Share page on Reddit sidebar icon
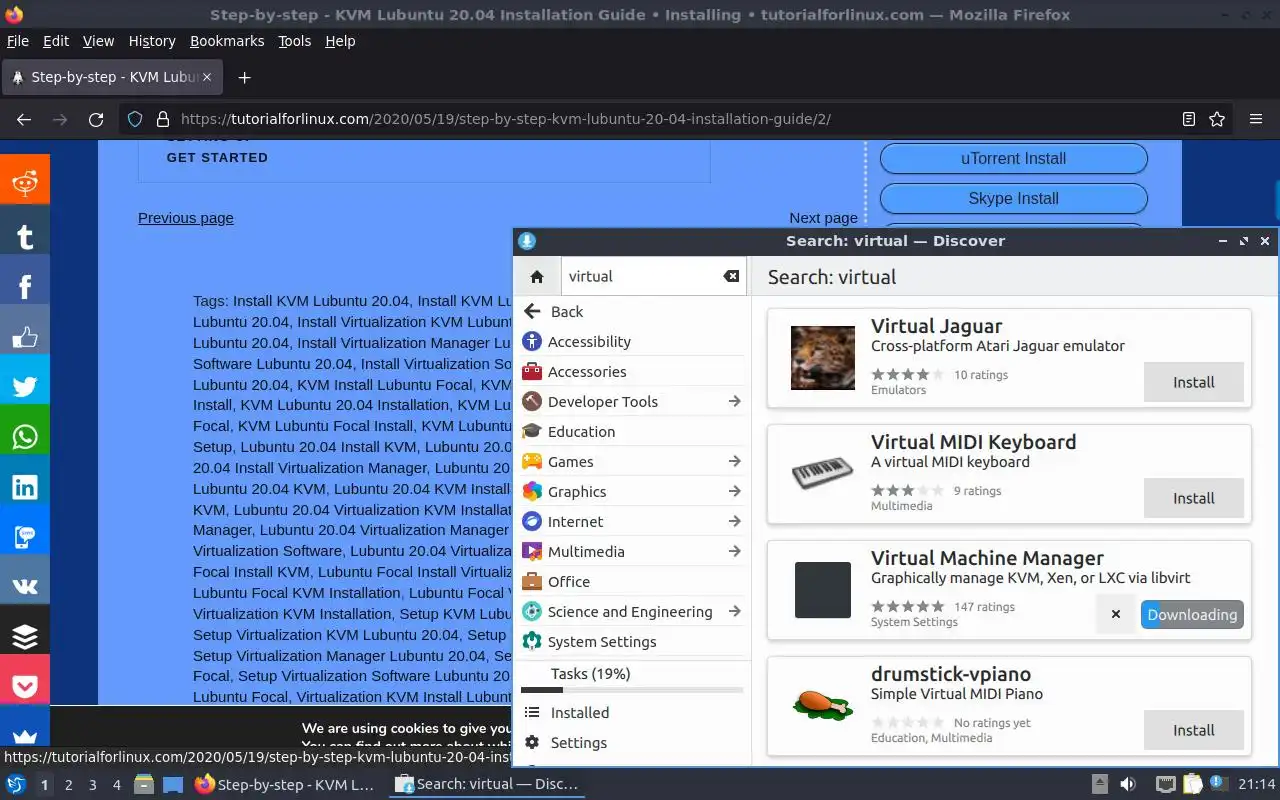The height and width of the screenshot is (800, 1280). pos(25,181)
